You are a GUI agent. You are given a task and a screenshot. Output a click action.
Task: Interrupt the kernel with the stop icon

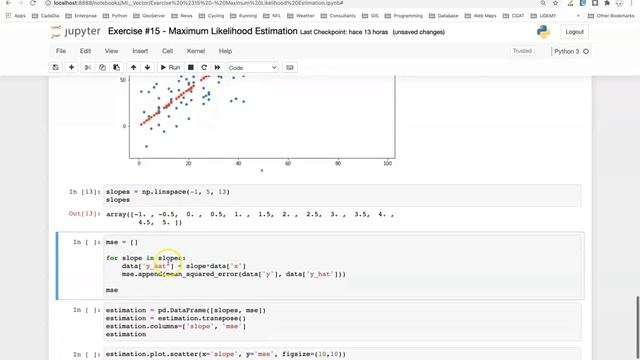(x=191, y=67)
